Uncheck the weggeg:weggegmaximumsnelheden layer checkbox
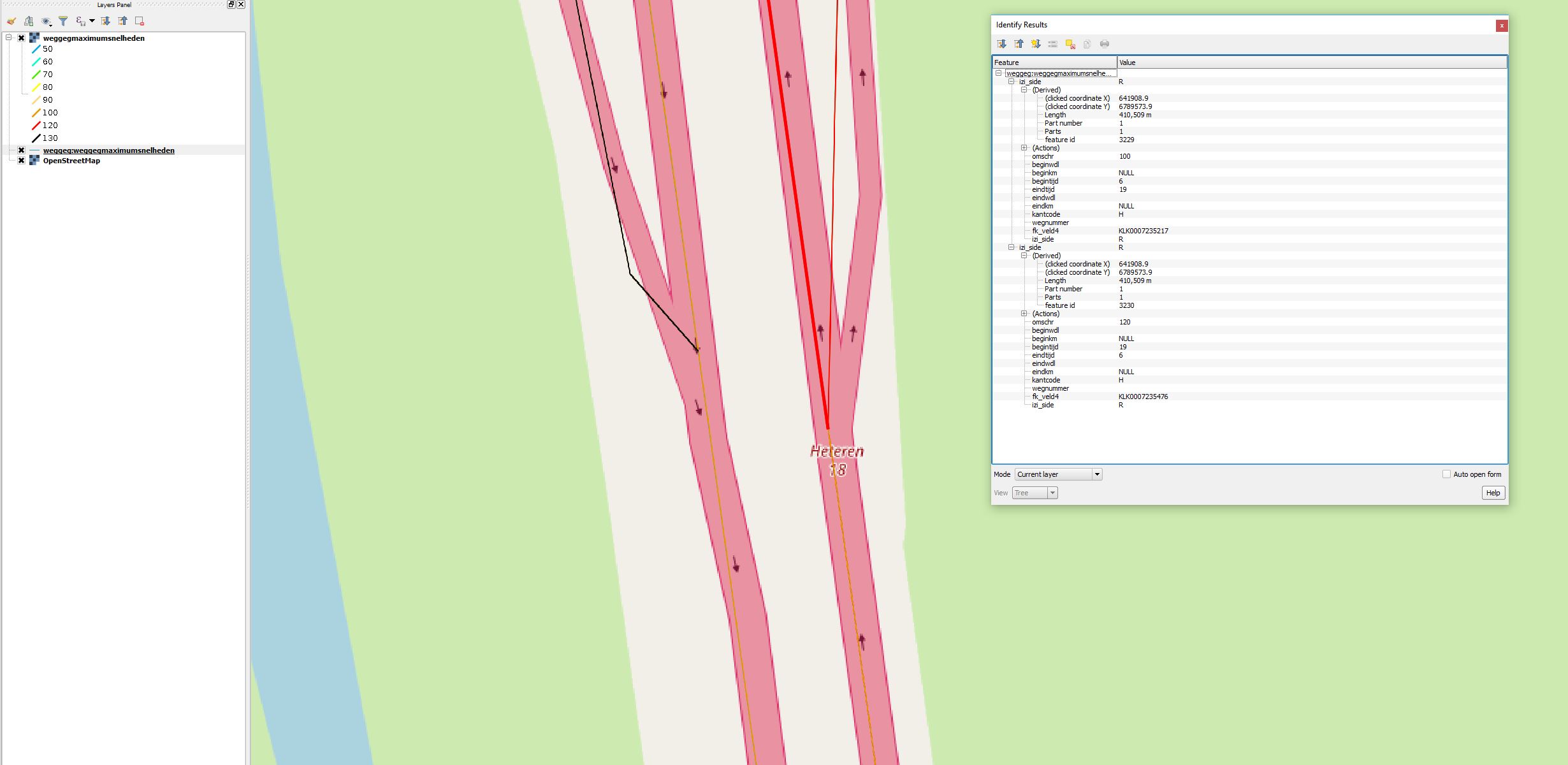 pyautogui.click(x=22, y=150)
